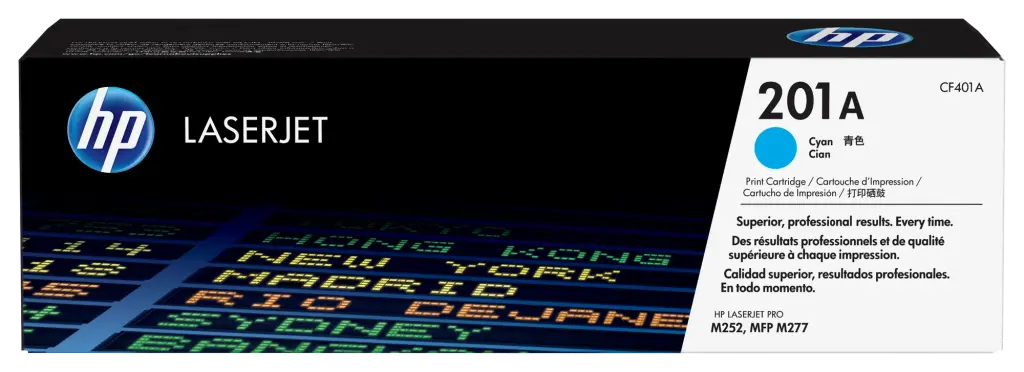The image size is (1024, 372).
Task: Click the Spanish 'Calidad superior' line
Action: click(x=835, y=275)
